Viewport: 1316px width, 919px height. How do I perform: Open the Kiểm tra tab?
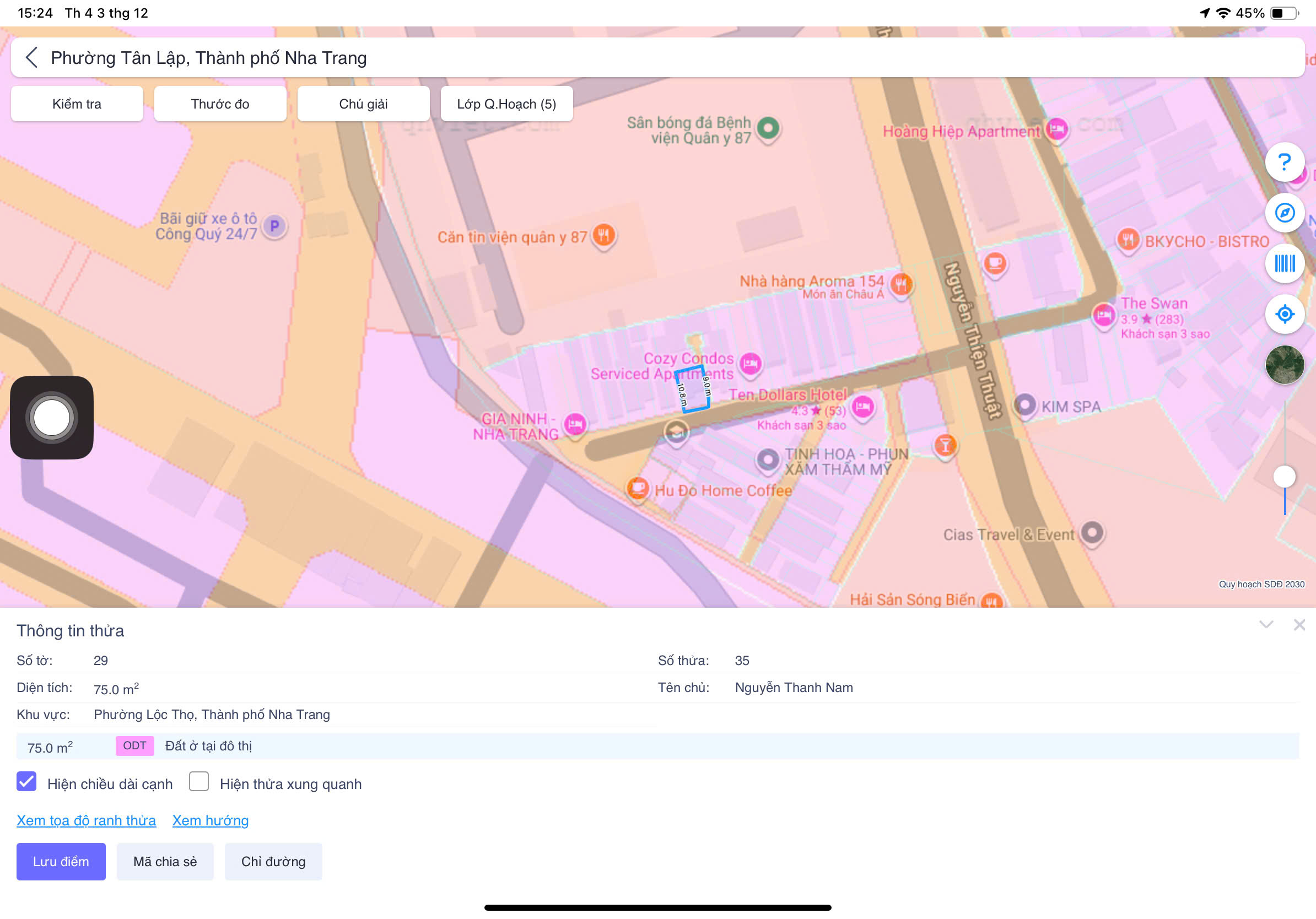coord(77,104)
